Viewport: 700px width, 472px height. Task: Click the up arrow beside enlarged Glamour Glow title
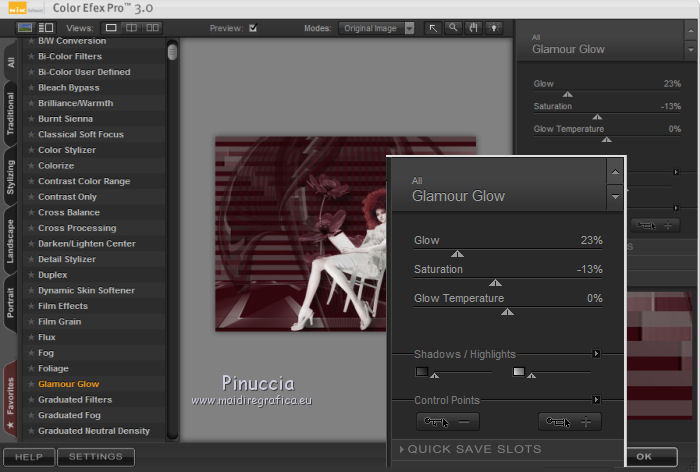pos(615,172)
